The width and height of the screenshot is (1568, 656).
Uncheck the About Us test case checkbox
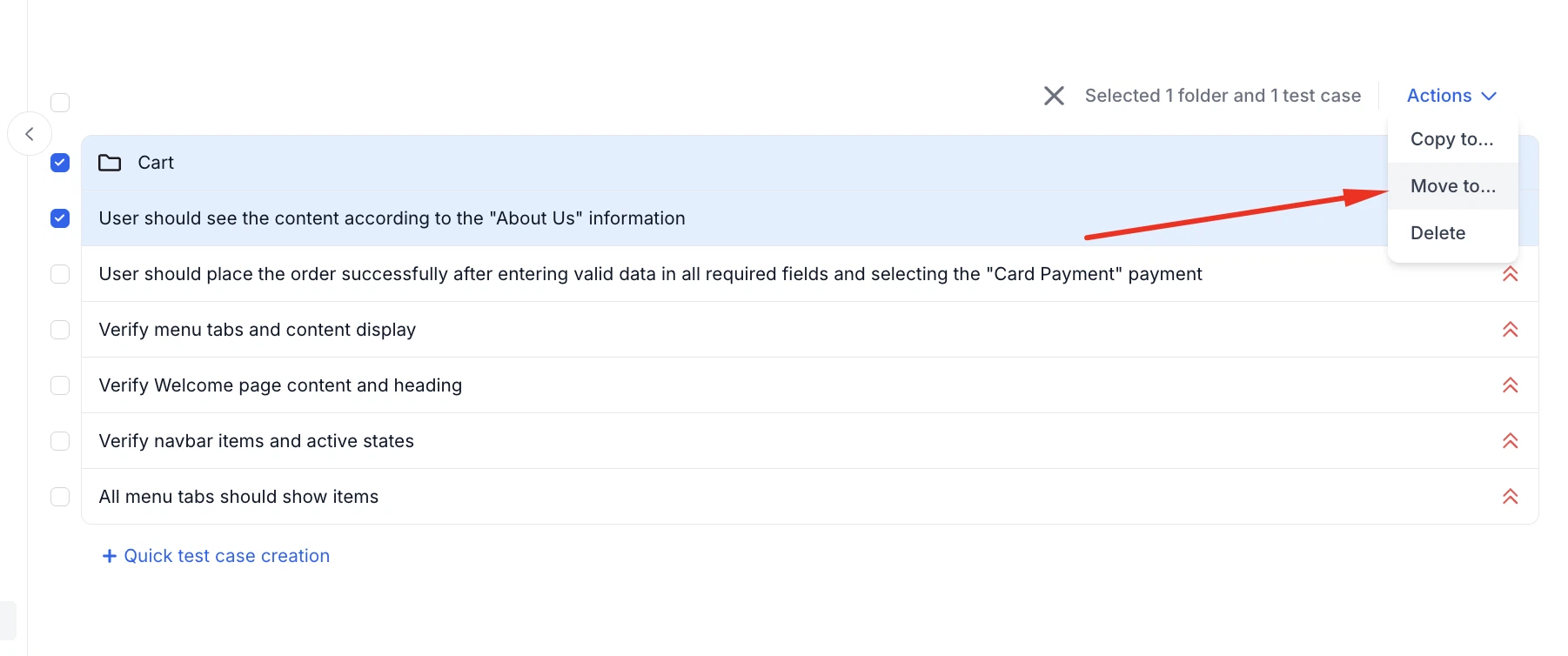[x=60, y=218]
